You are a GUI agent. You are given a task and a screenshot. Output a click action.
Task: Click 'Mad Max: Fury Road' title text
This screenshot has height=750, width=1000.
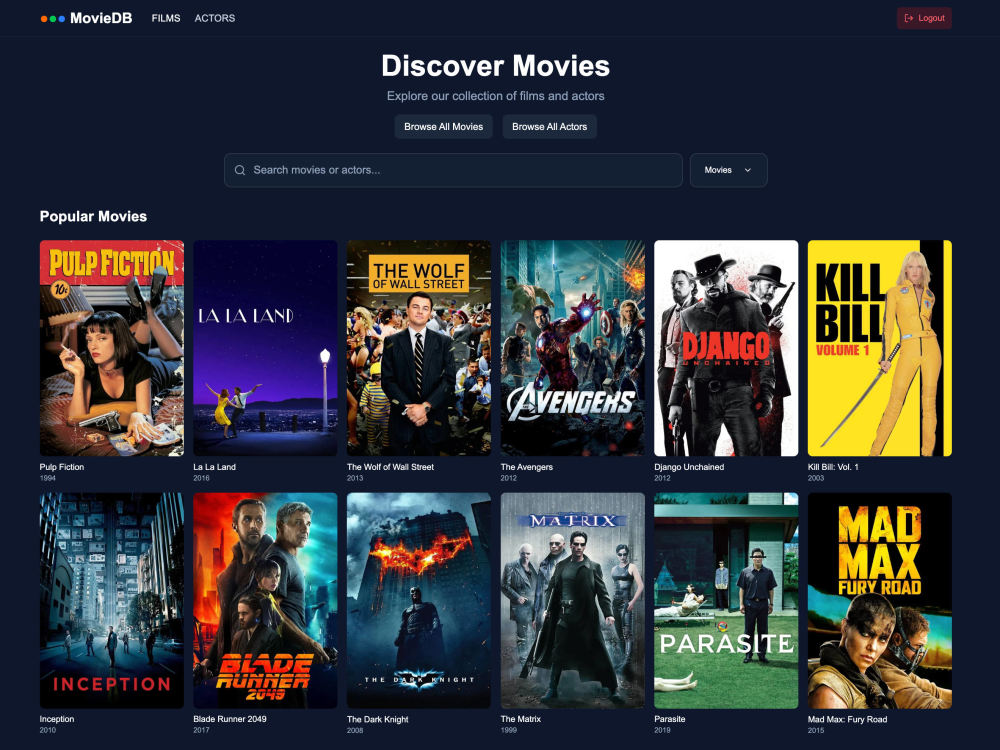click(x=847, y=719)
